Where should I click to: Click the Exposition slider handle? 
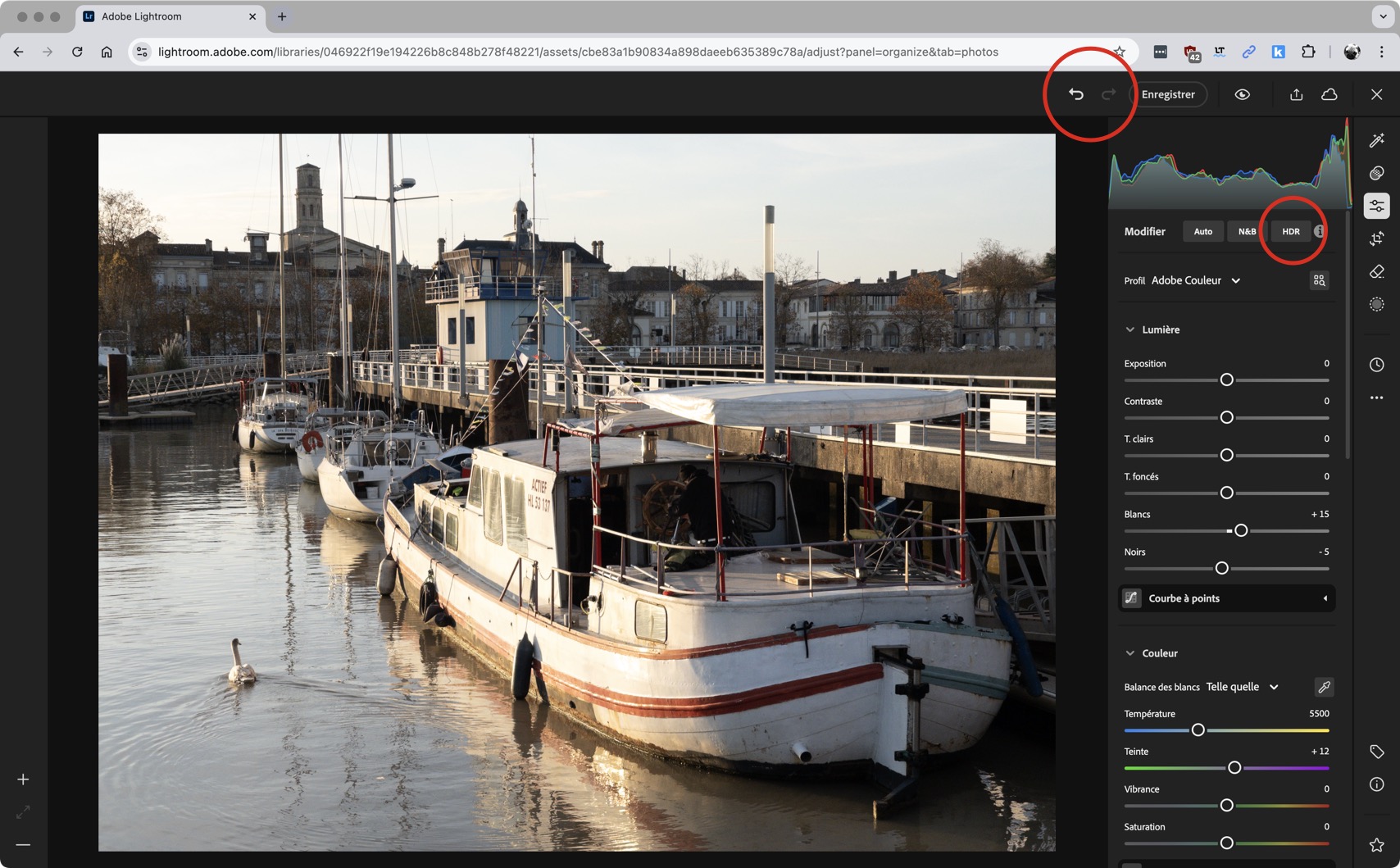pos(1226,379)
